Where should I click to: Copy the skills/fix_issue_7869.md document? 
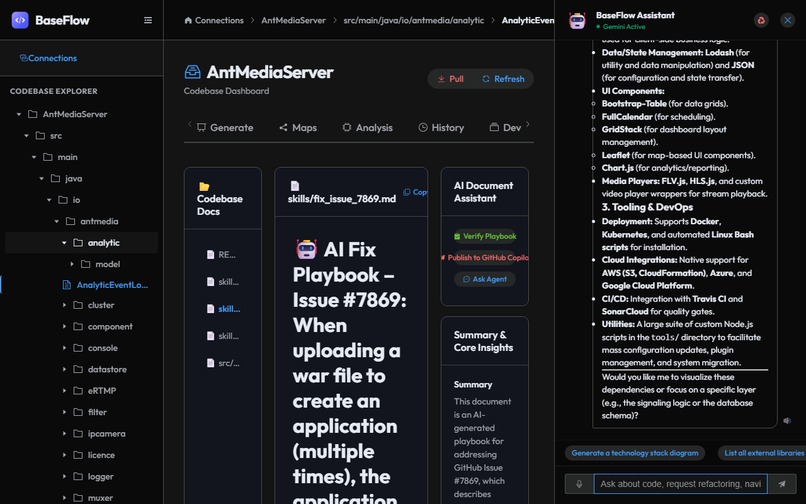tap(415, 192)
